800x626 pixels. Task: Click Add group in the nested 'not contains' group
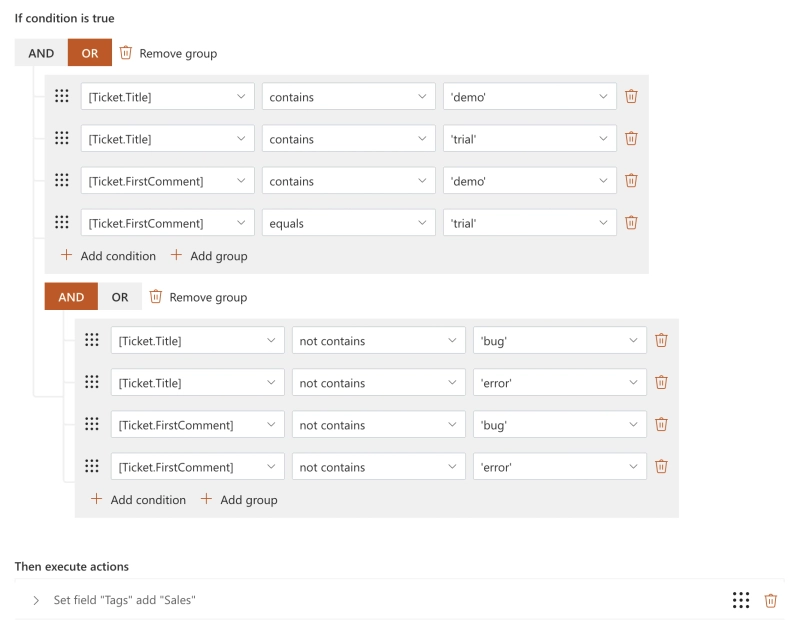point(239,499)
